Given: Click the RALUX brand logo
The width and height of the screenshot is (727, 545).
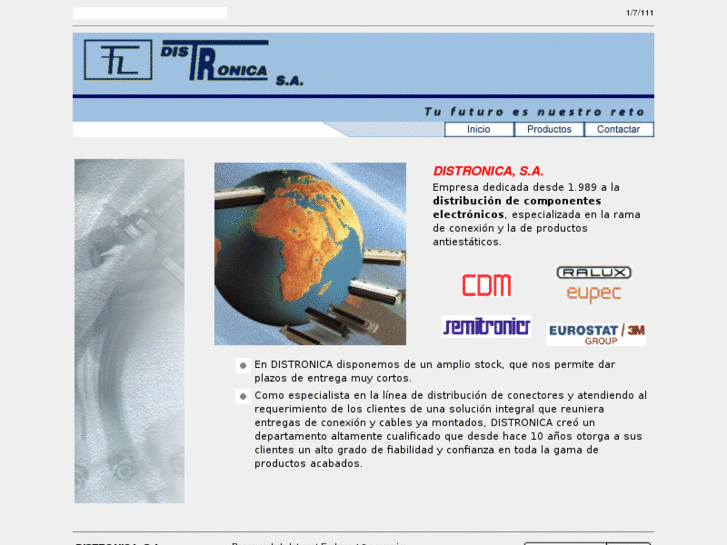Looking at the screenshot, I should tap(593, 272).
